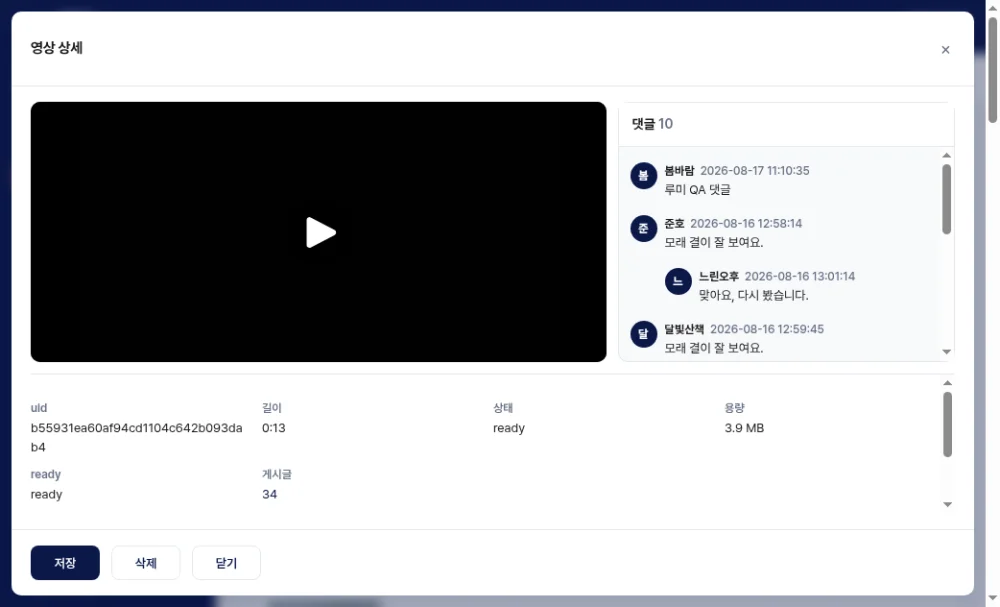Image resolution: width=1000 pixels, height=607 pixels.
Task: Click the 3.9 MB file size value
Action: (x=744, y=428)
